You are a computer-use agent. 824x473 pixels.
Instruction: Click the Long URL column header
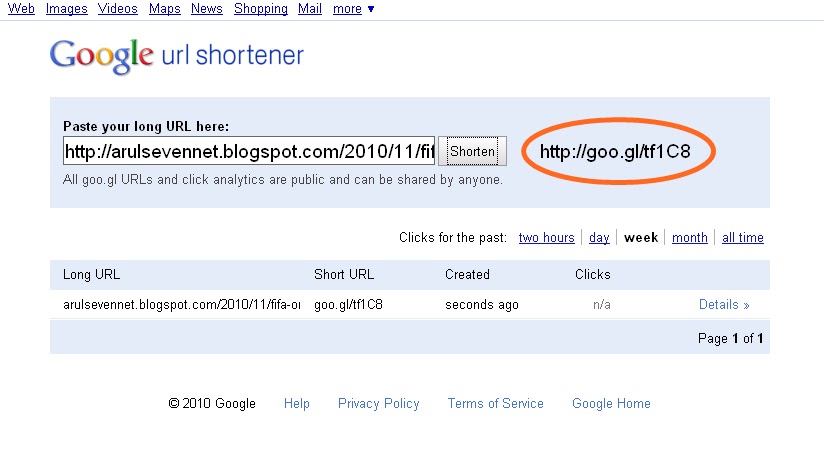[91, 274]
